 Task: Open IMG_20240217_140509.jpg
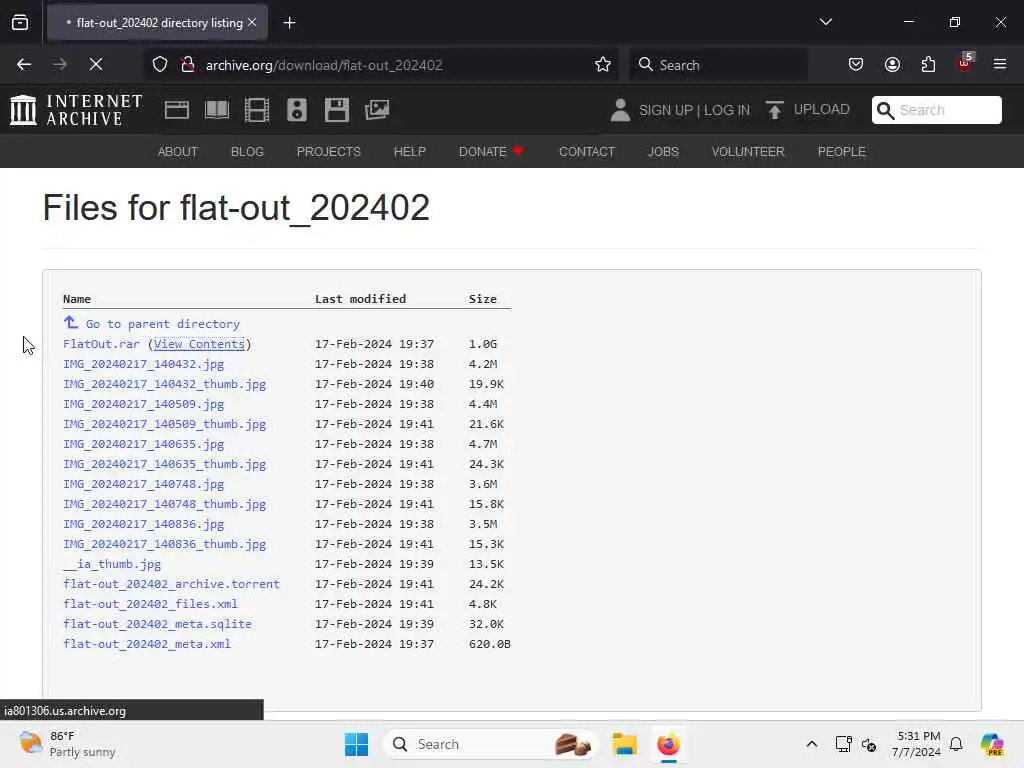144,404
